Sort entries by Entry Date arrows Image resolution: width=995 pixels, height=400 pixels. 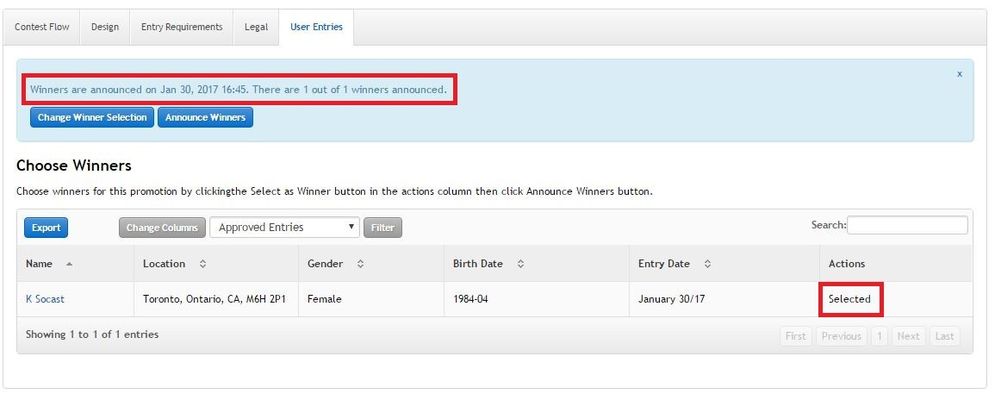[x=707, y=264]
